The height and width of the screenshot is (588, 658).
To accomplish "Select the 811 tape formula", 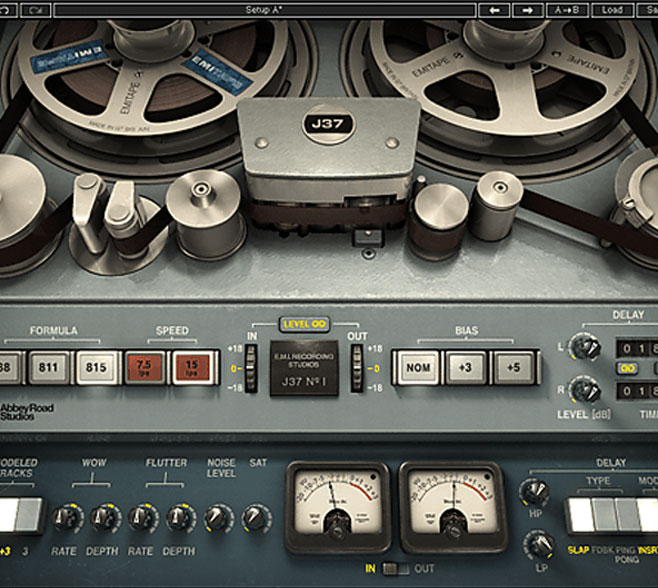I will (48, 368).
